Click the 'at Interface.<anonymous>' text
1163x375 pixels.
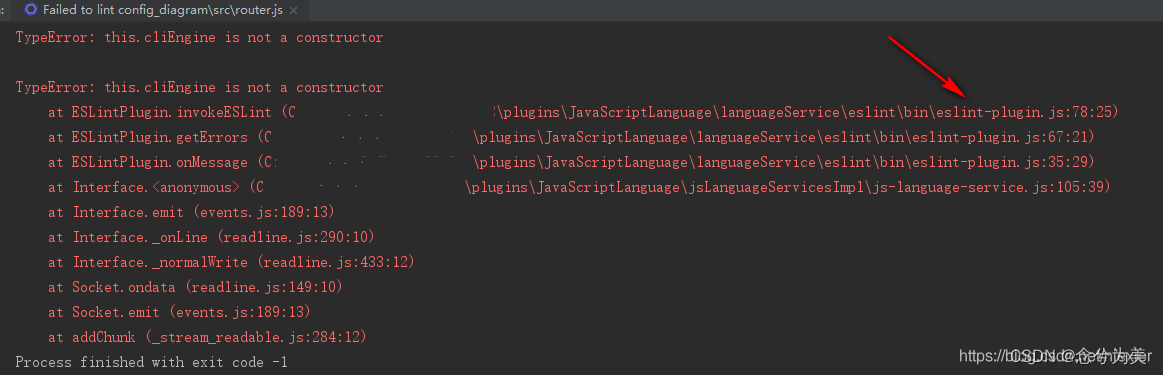coord(144,188)
